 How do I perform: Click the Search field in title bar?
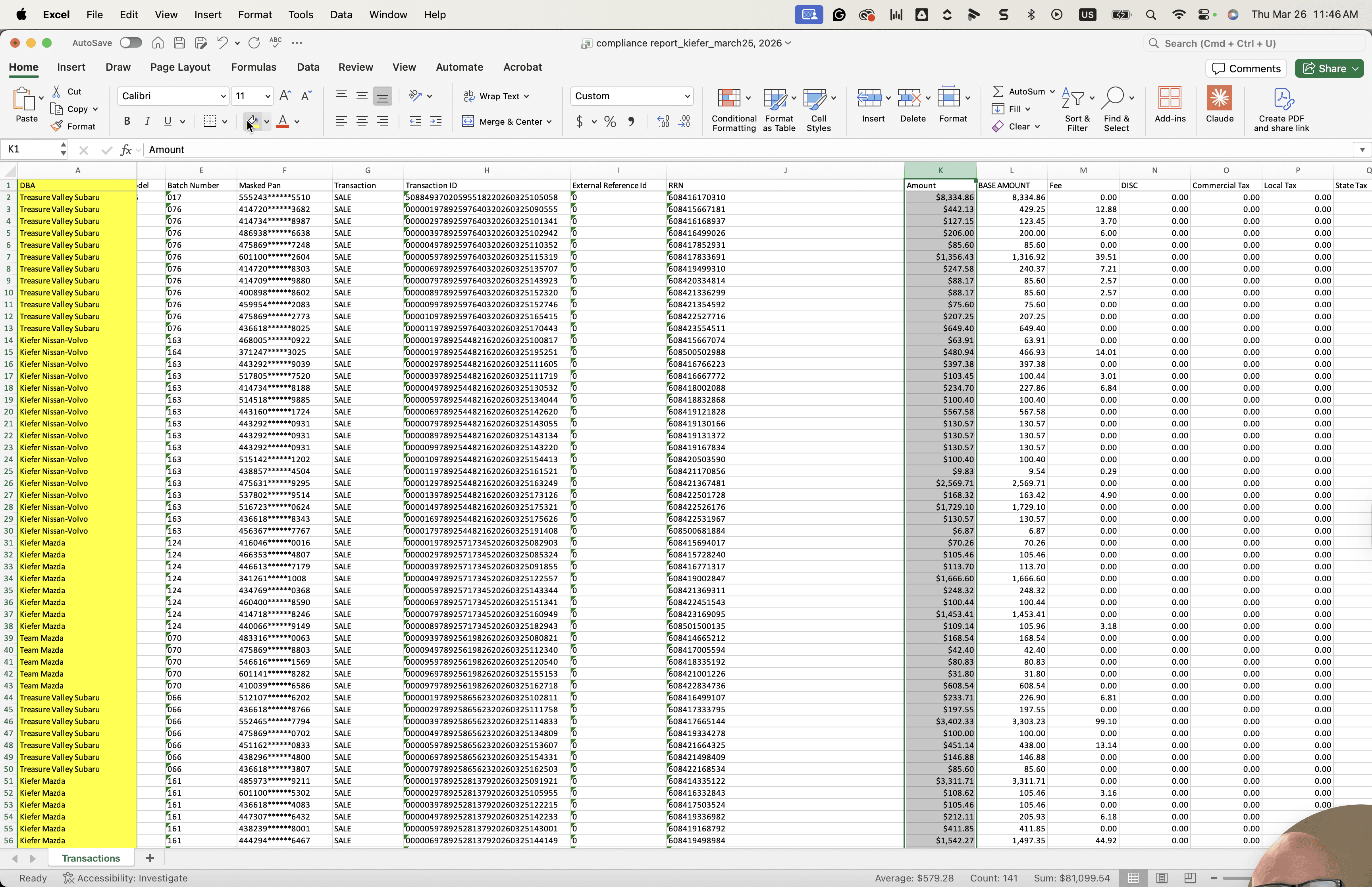click(1254, 43)
